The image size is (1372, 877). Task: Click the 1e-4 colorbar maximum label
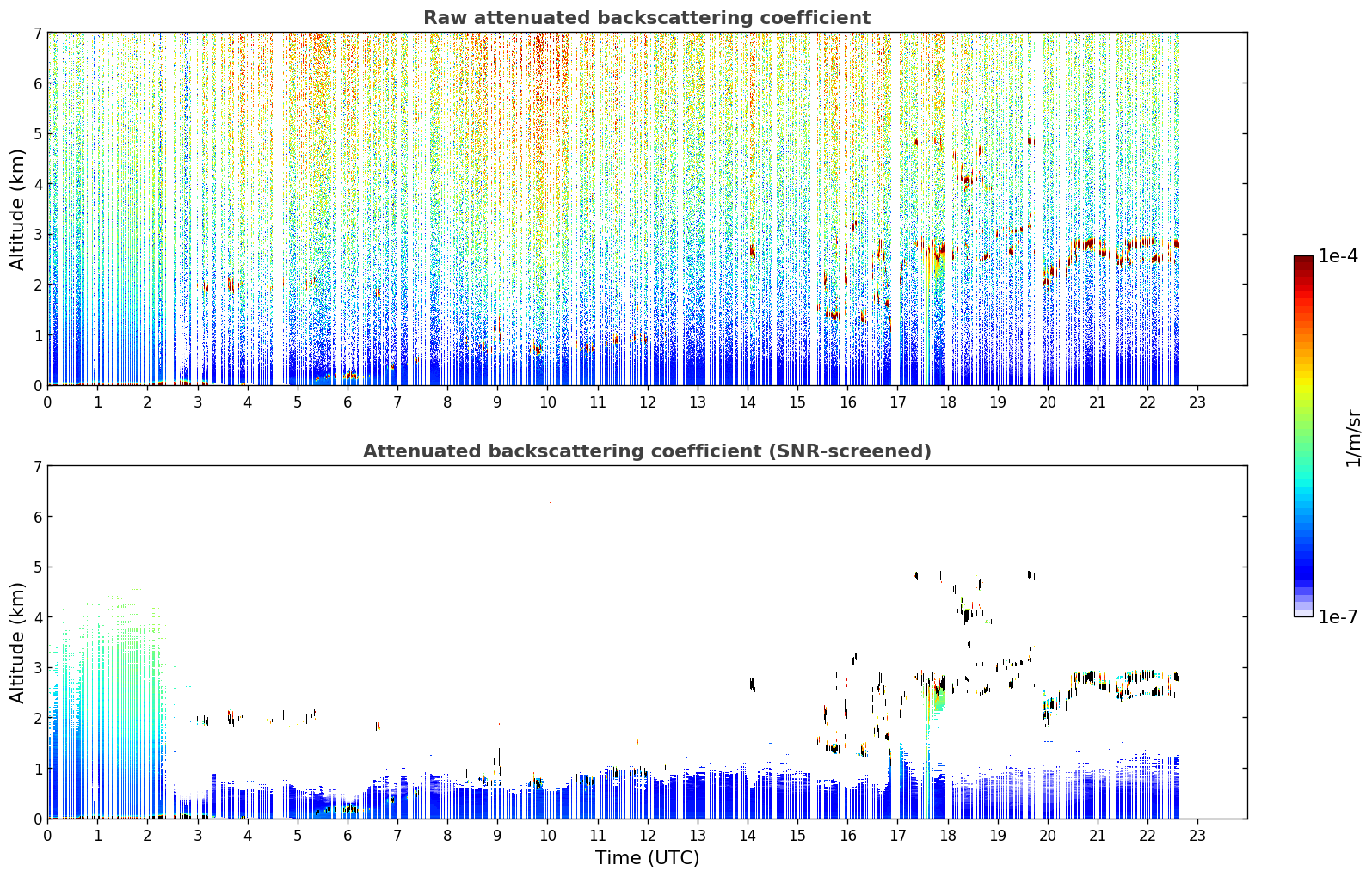1338,256
